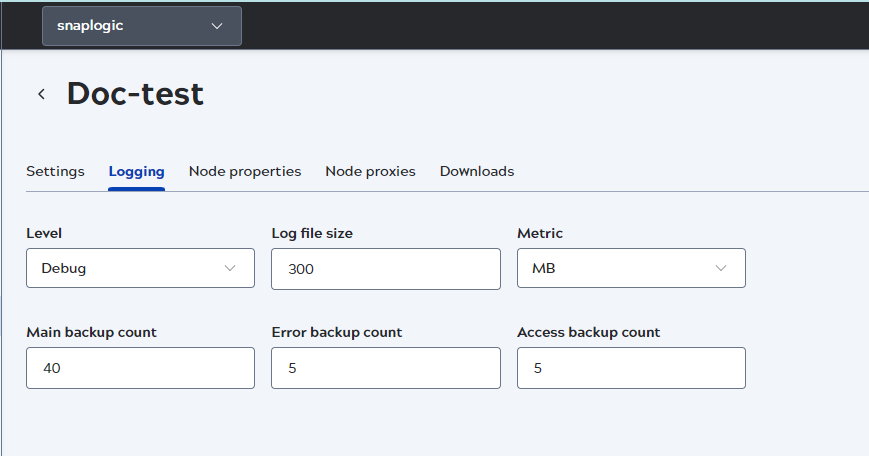The height and width of the screenshot is (456, 869).
Task: Click the Log file size label
Action: click(312, 233)
